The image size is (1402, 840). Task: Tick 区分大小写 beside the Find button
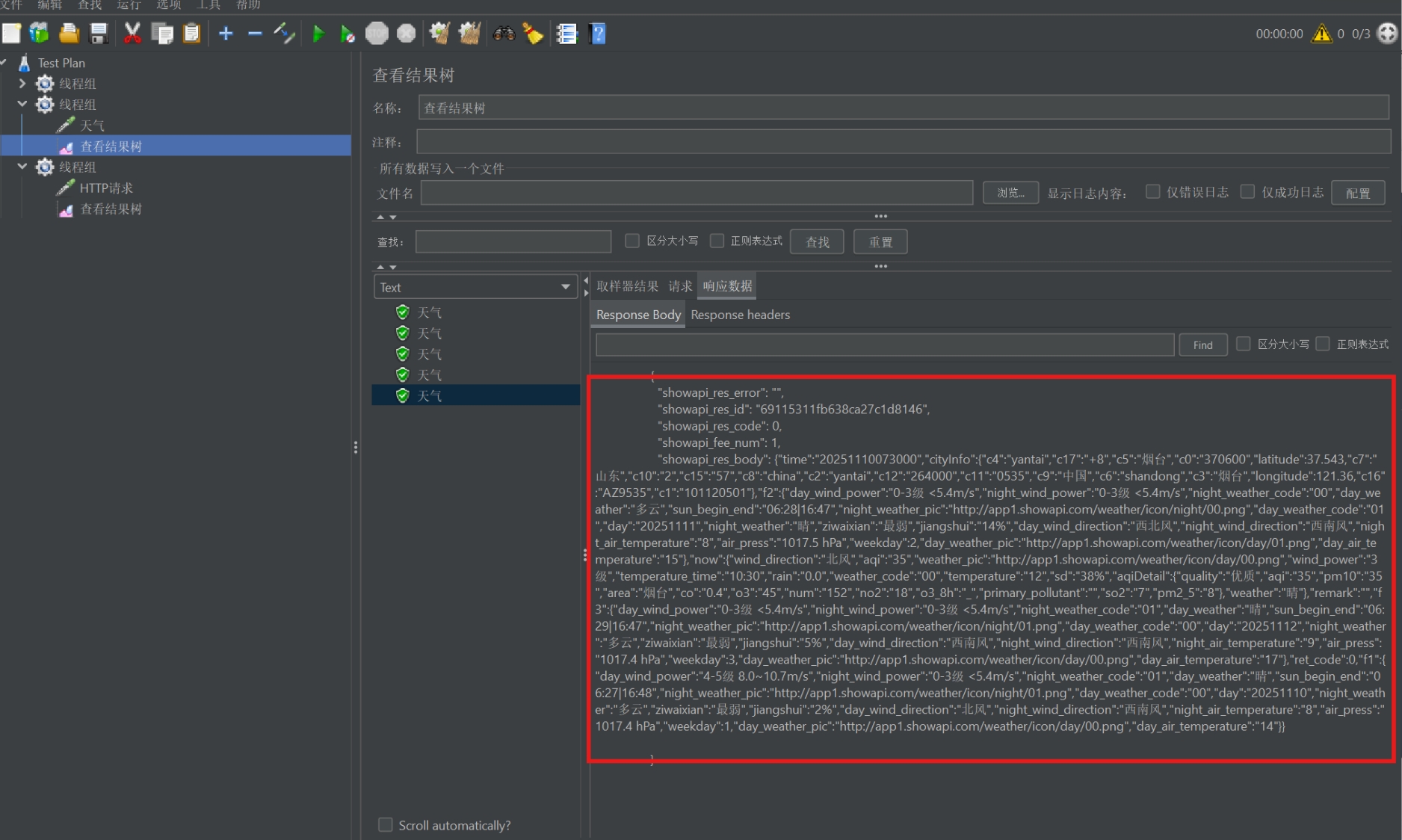pyautogui.click(x=1244, y=344)
